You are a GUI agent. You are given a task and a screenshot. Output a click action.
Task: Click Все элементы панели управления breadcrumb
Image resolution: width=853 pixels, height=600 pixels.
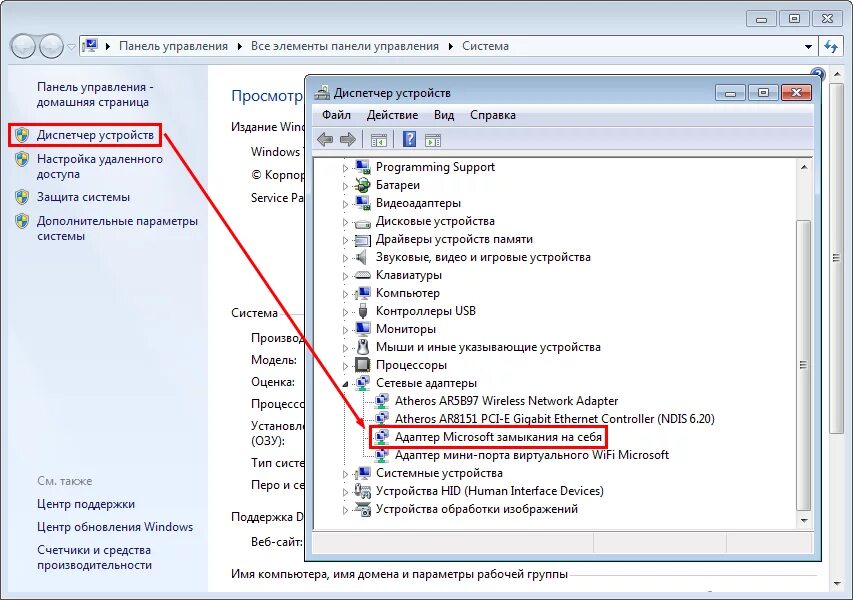344,46
